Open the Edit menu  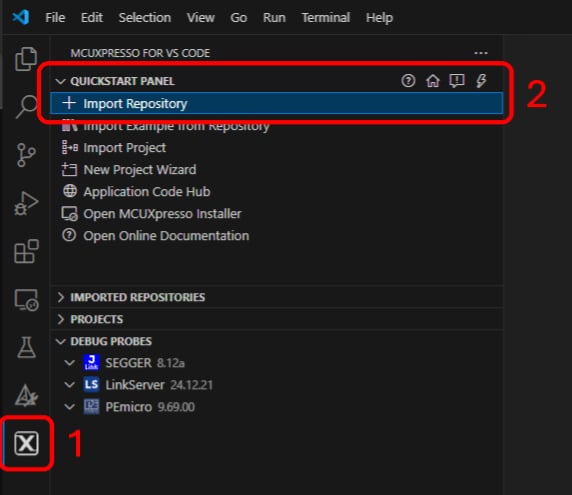click(x=92, y=18)
